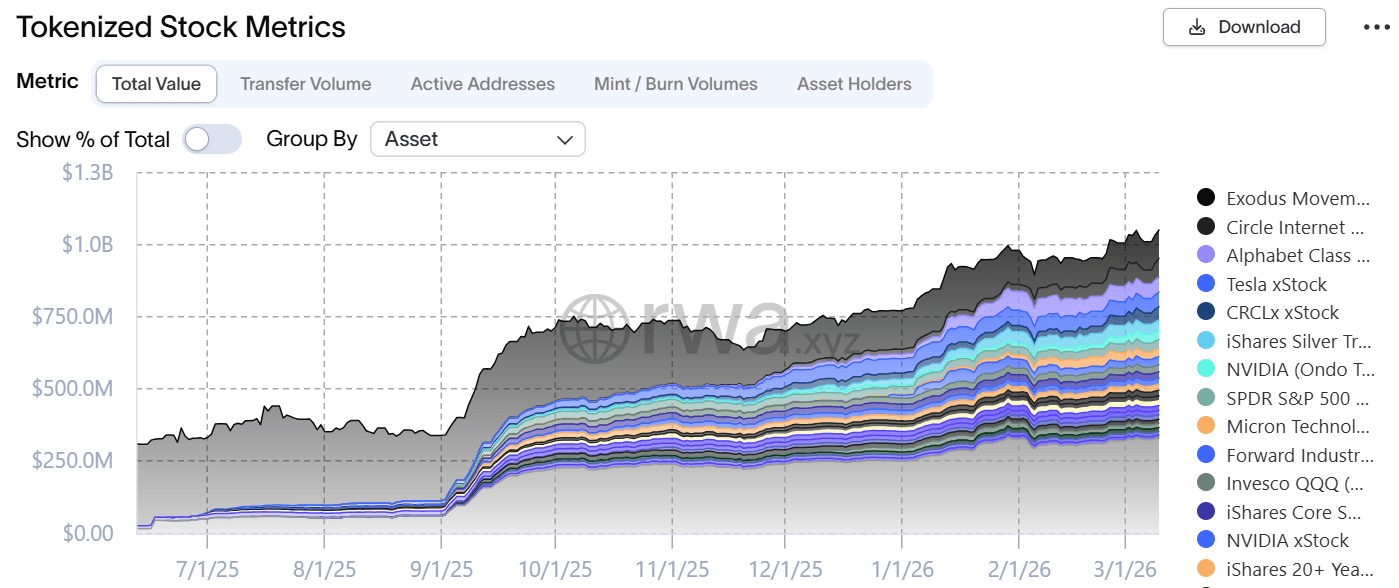Open the three-dot more options menu

coord(1377,28)
